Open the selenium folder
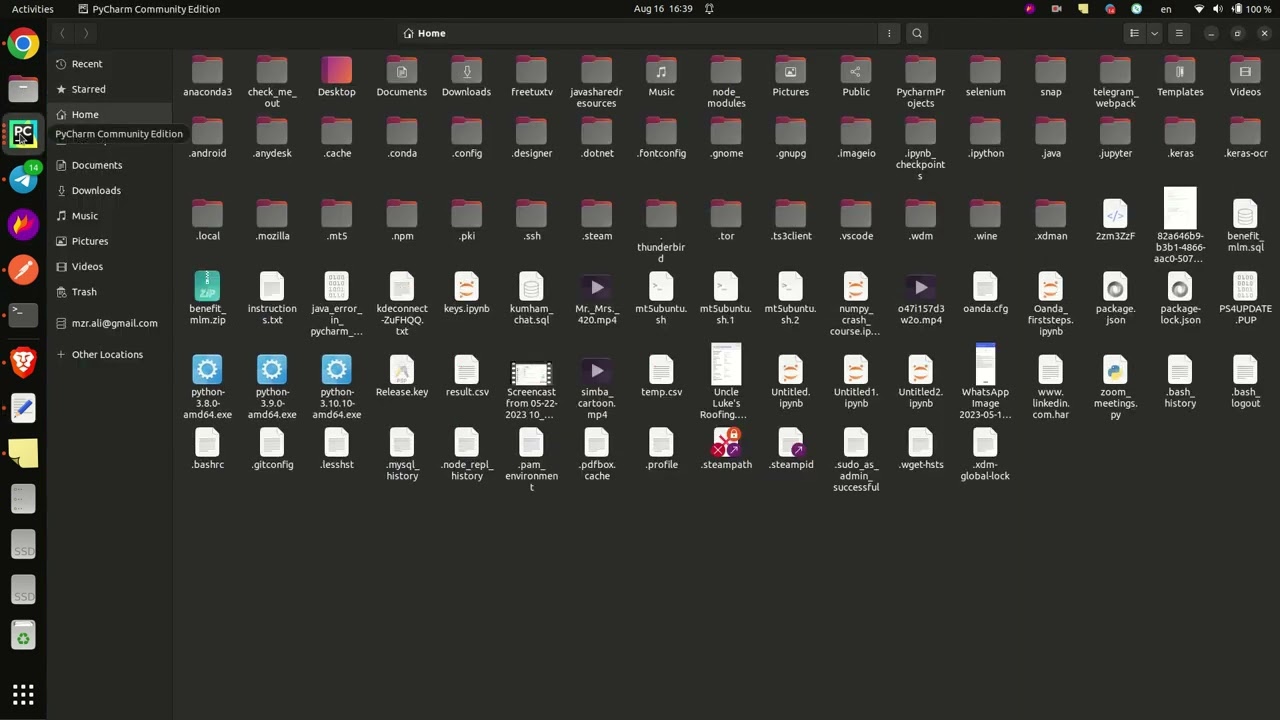The height and width of the screenshot is (720, 1280). [x=986, y=77]
